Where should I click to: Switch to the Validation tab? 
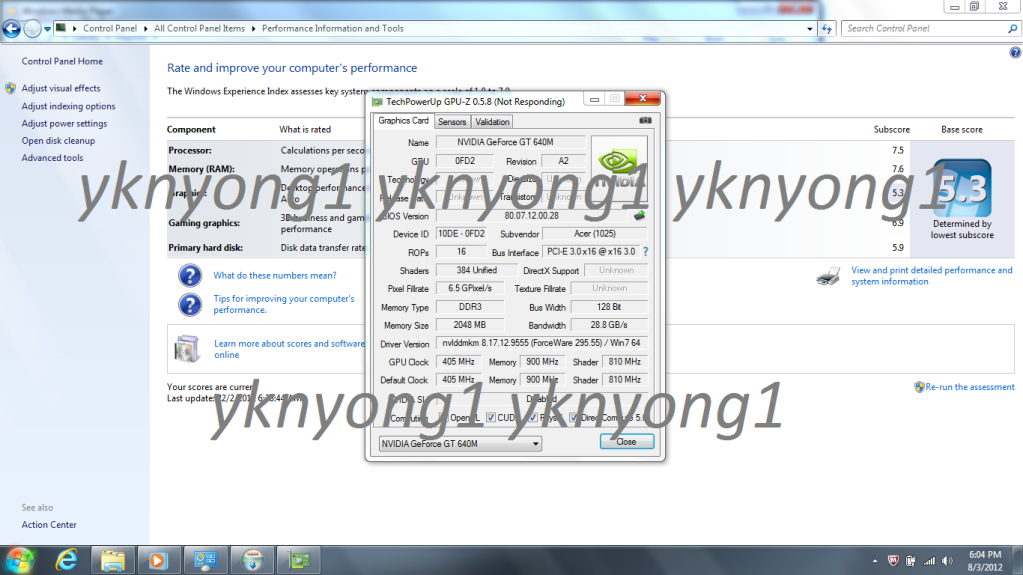(x=492, y=122)
